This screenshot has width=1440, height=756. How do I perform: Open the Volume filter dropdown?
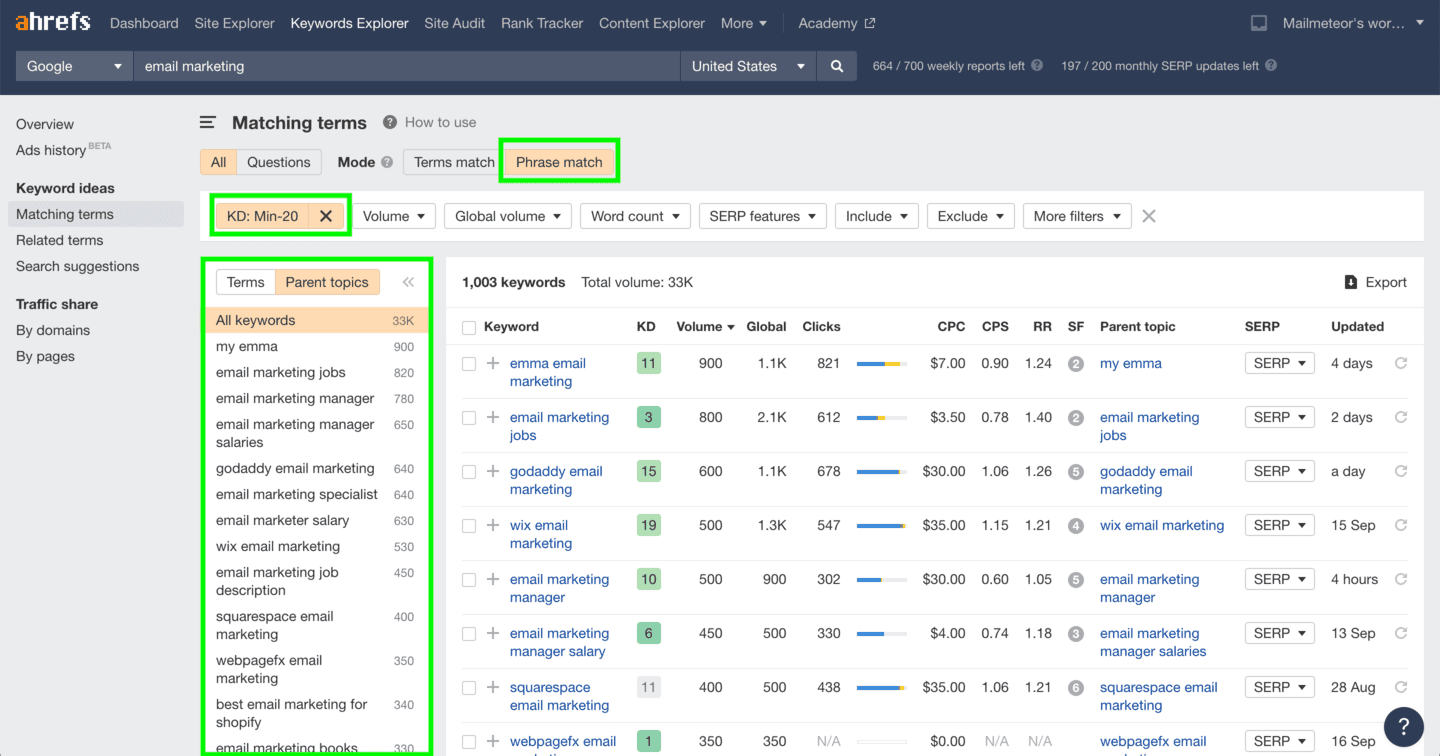tap(394, 216)
